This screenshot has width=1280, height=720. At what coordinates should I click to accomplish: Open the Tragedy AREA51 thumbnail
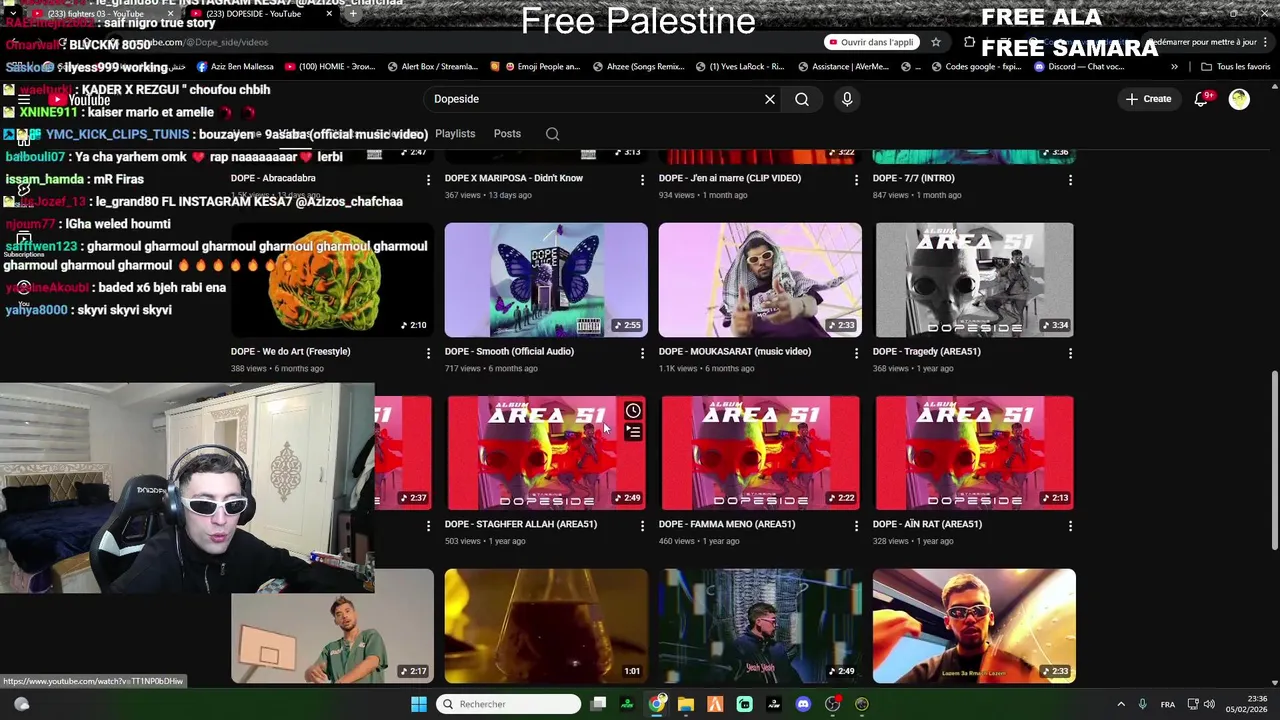tap(974, 280)
